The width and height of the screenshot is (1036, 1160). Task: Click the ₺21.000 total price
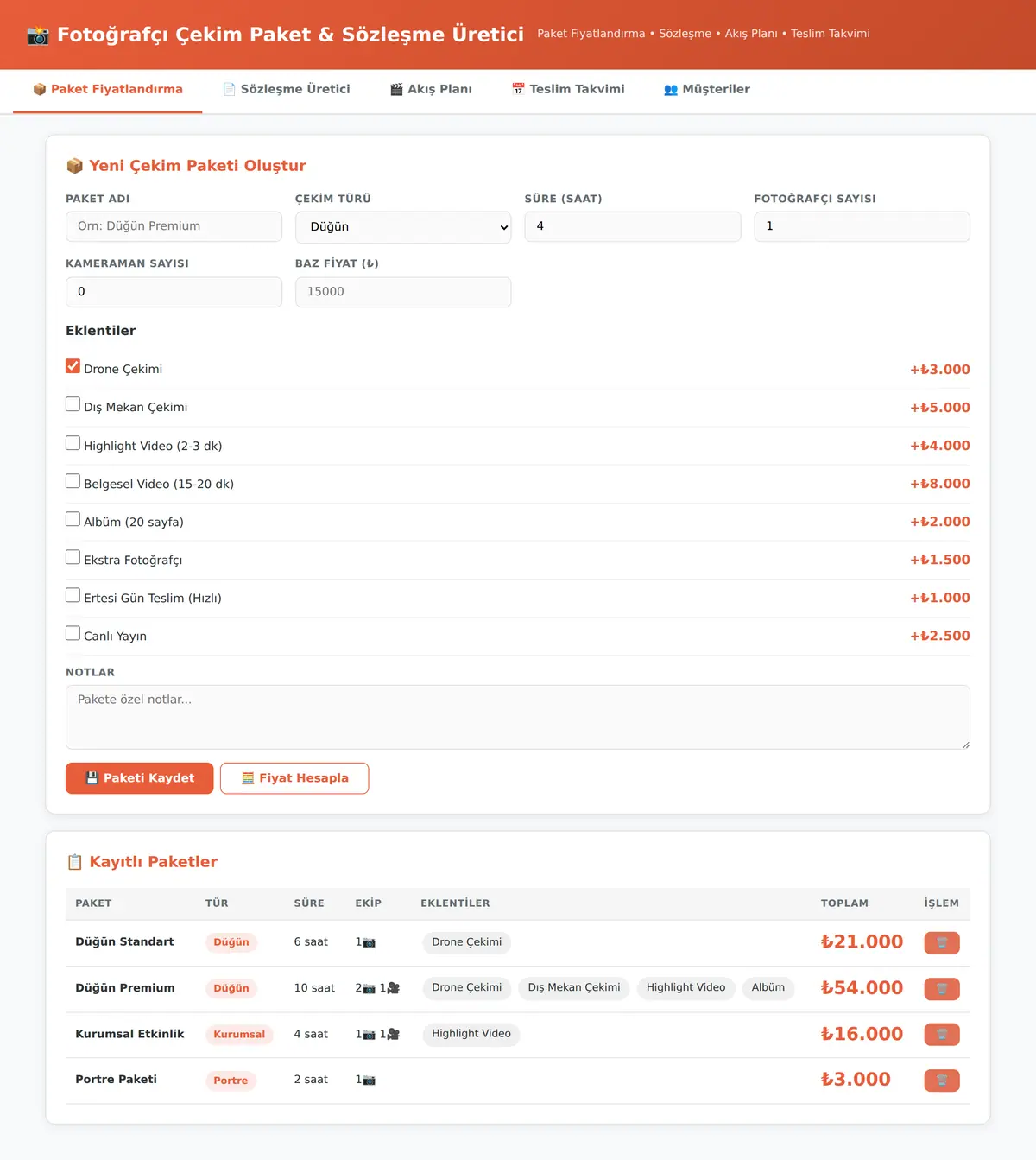pyautogui.click(x=862, y=942)
